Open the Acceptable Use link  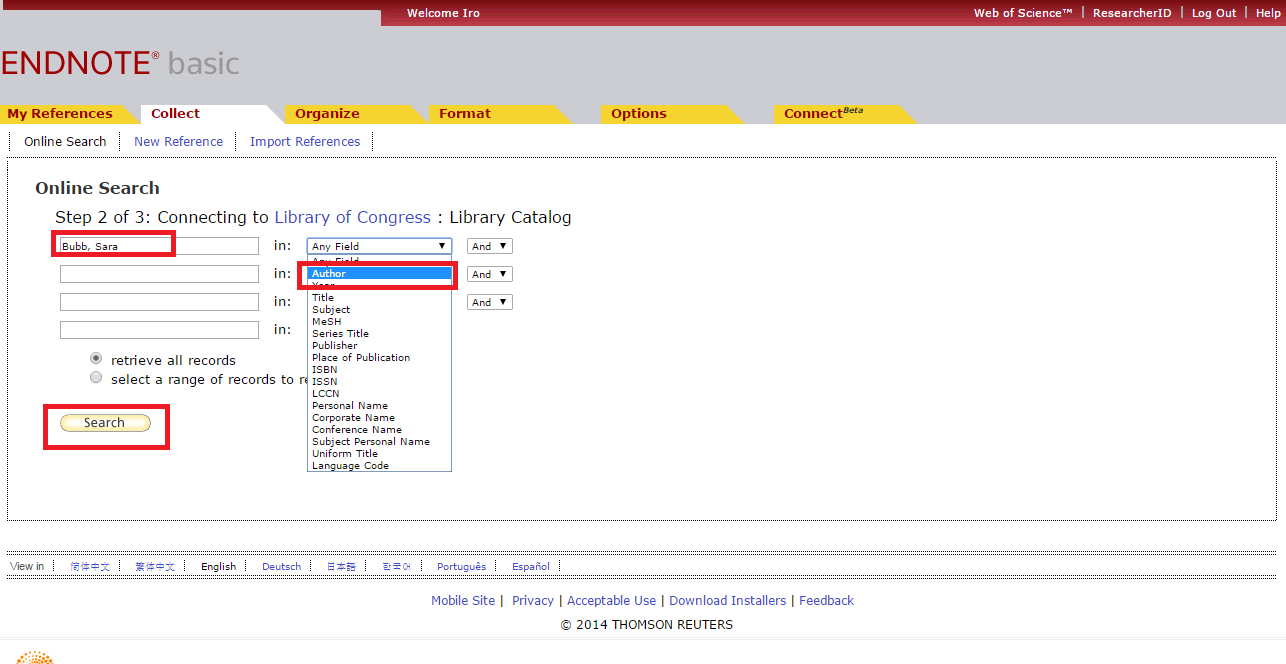click(612, 600)
